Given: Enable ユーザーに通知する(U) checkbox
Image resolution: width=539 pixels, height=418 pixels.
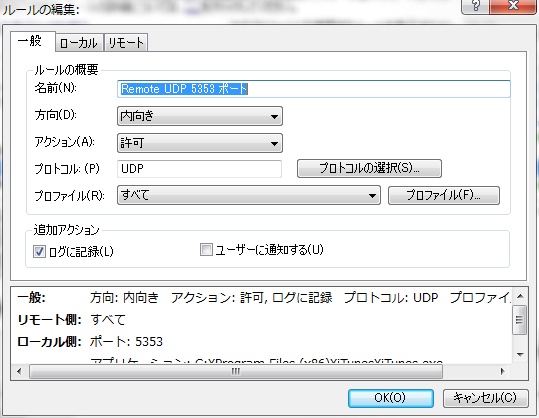Looking at the screenshot, I should pos(206,250).
